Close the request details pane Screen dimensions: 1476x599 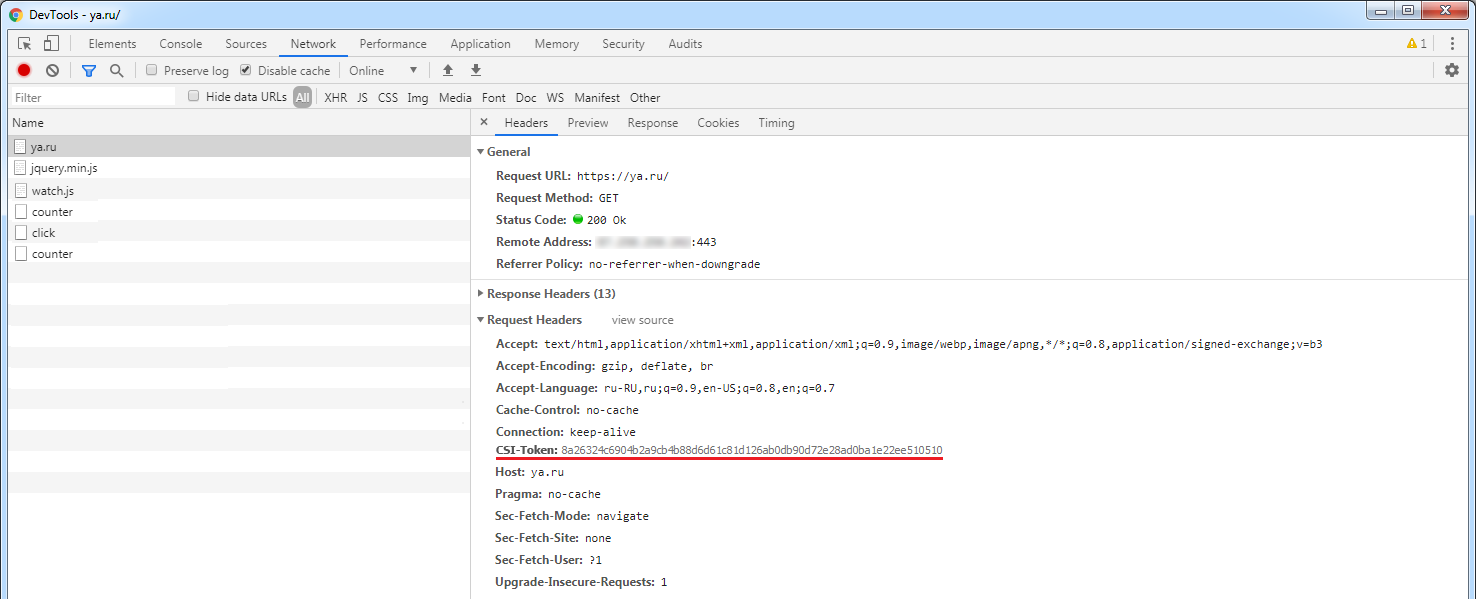coord(484,122)
